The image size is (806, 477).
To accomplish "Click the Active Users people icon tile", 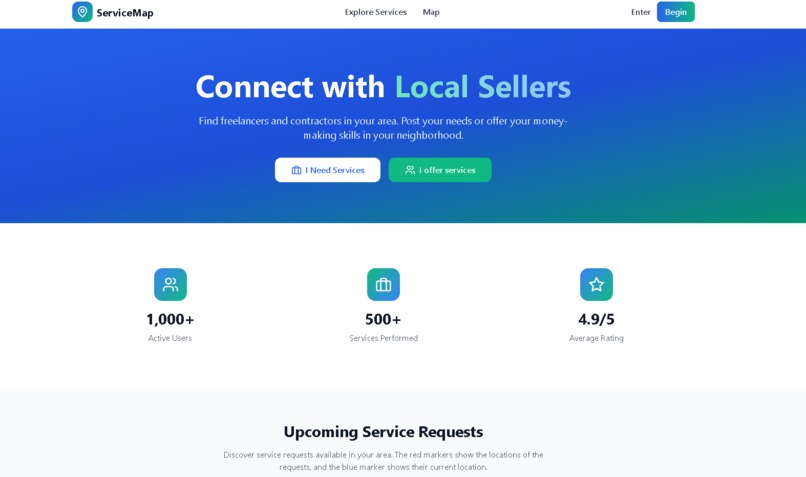I will [170, 284].
